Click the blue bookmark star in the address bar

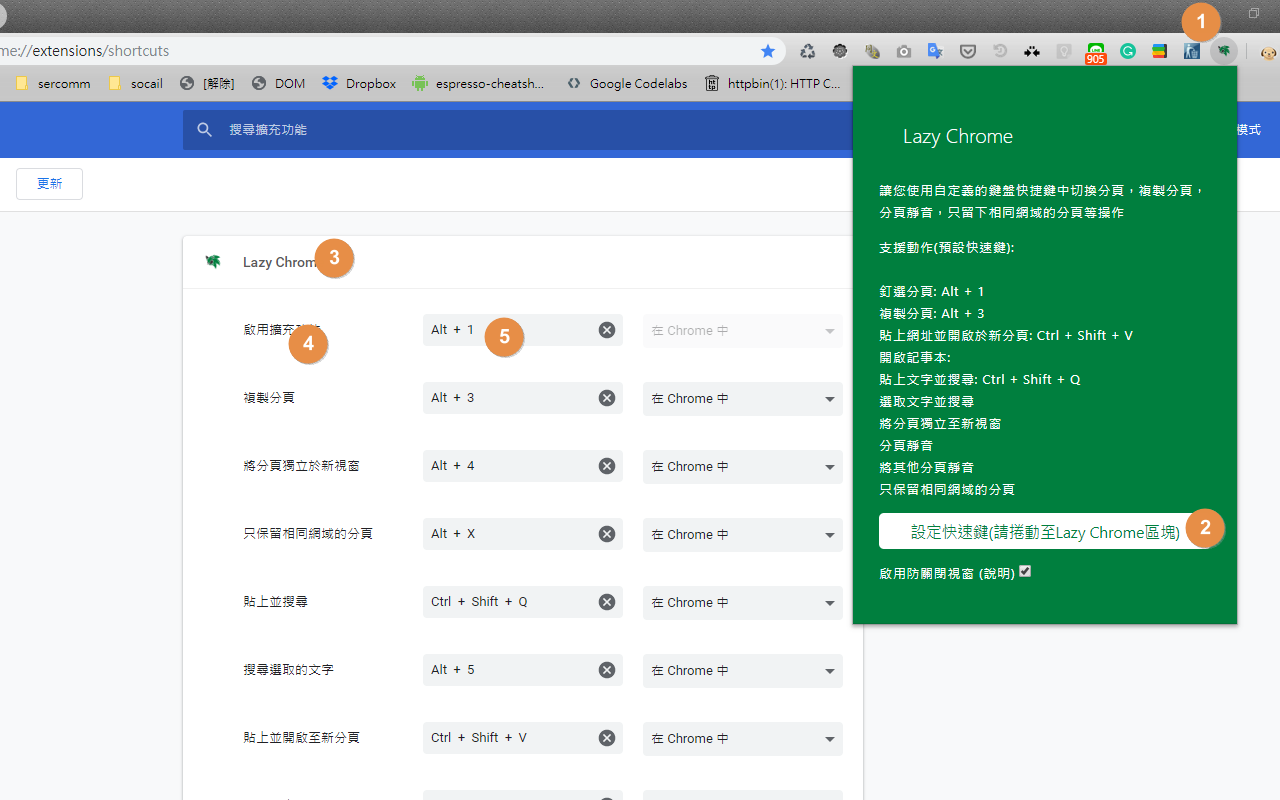click(x=768, y=51)
